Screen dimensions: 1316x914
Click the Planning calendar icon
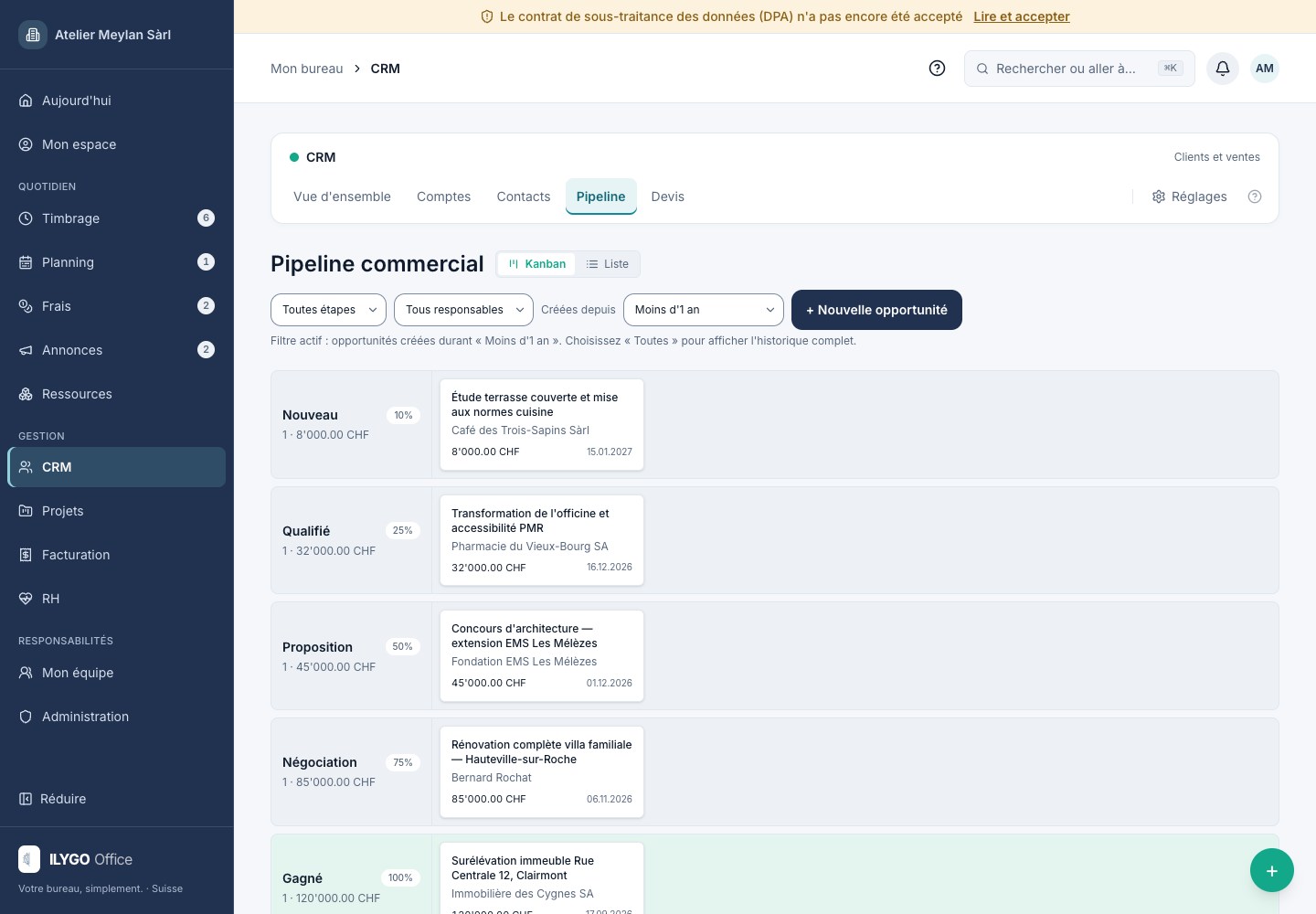tap(26, 262)
